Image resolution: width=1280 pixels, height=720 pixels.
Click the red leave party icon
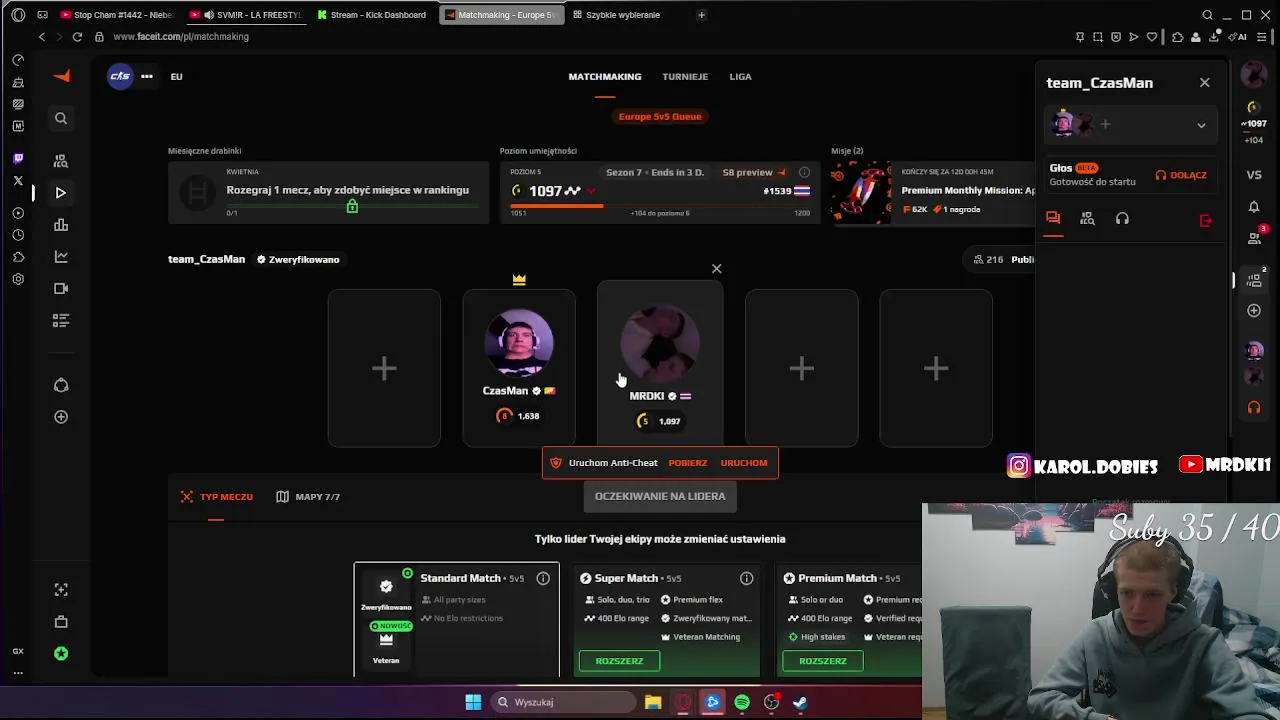click(x=1205, y=220)
